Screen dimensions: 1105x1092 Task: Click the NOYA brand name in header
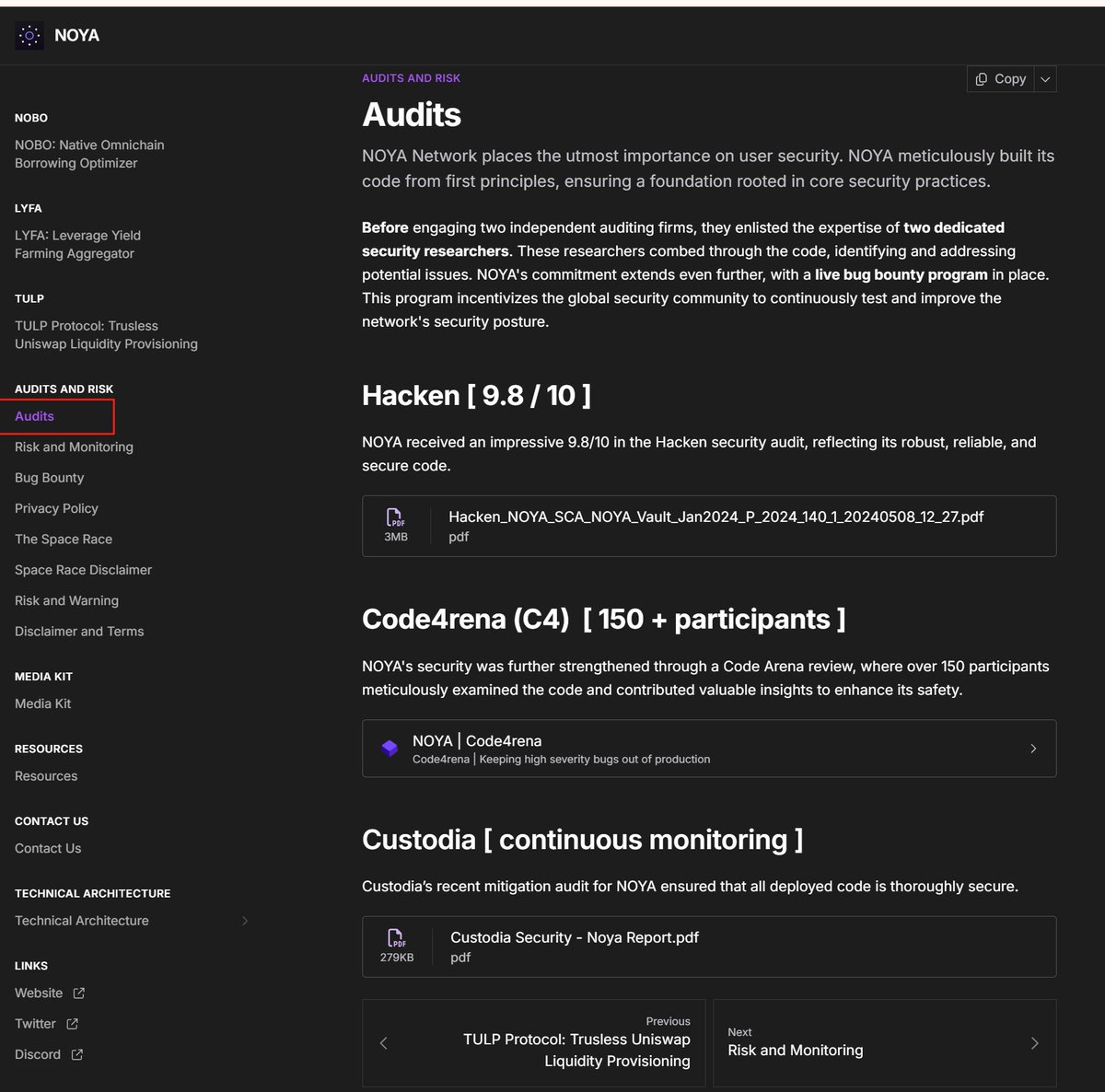pyautogui.click(x=76, y=36)
